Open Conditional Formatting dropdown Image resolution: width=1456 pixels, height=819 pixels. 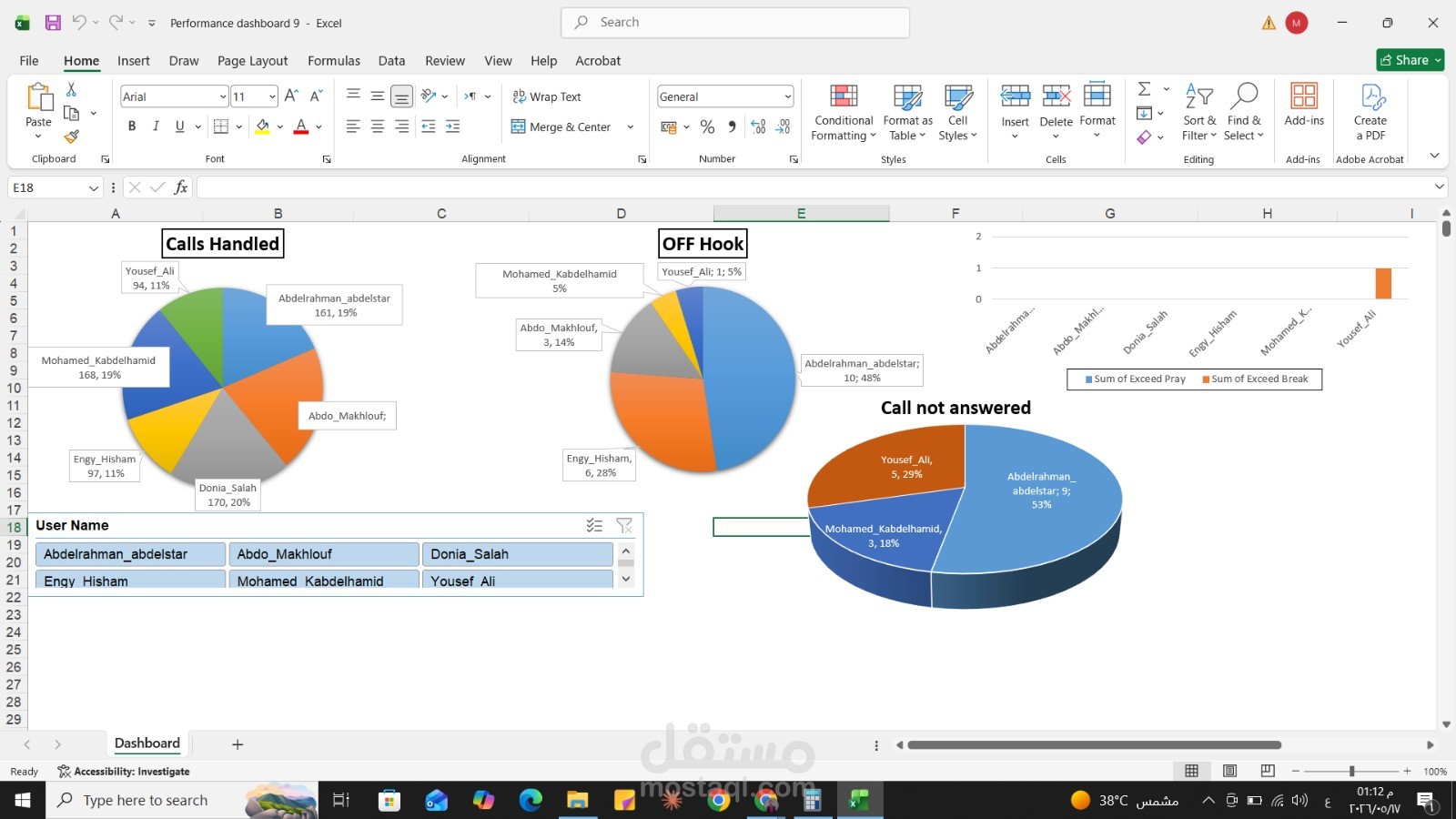(844, 112)
